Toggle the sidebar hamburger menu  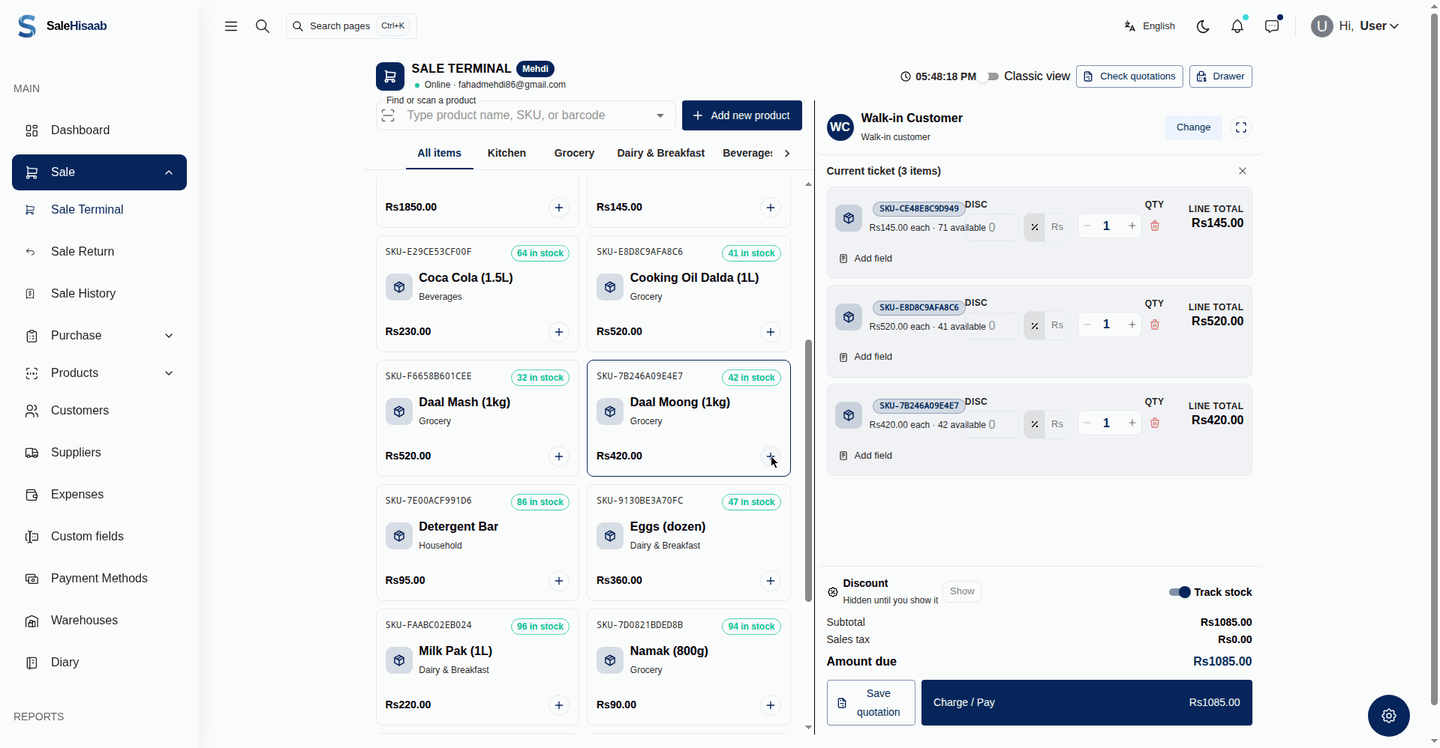[231, 26]
